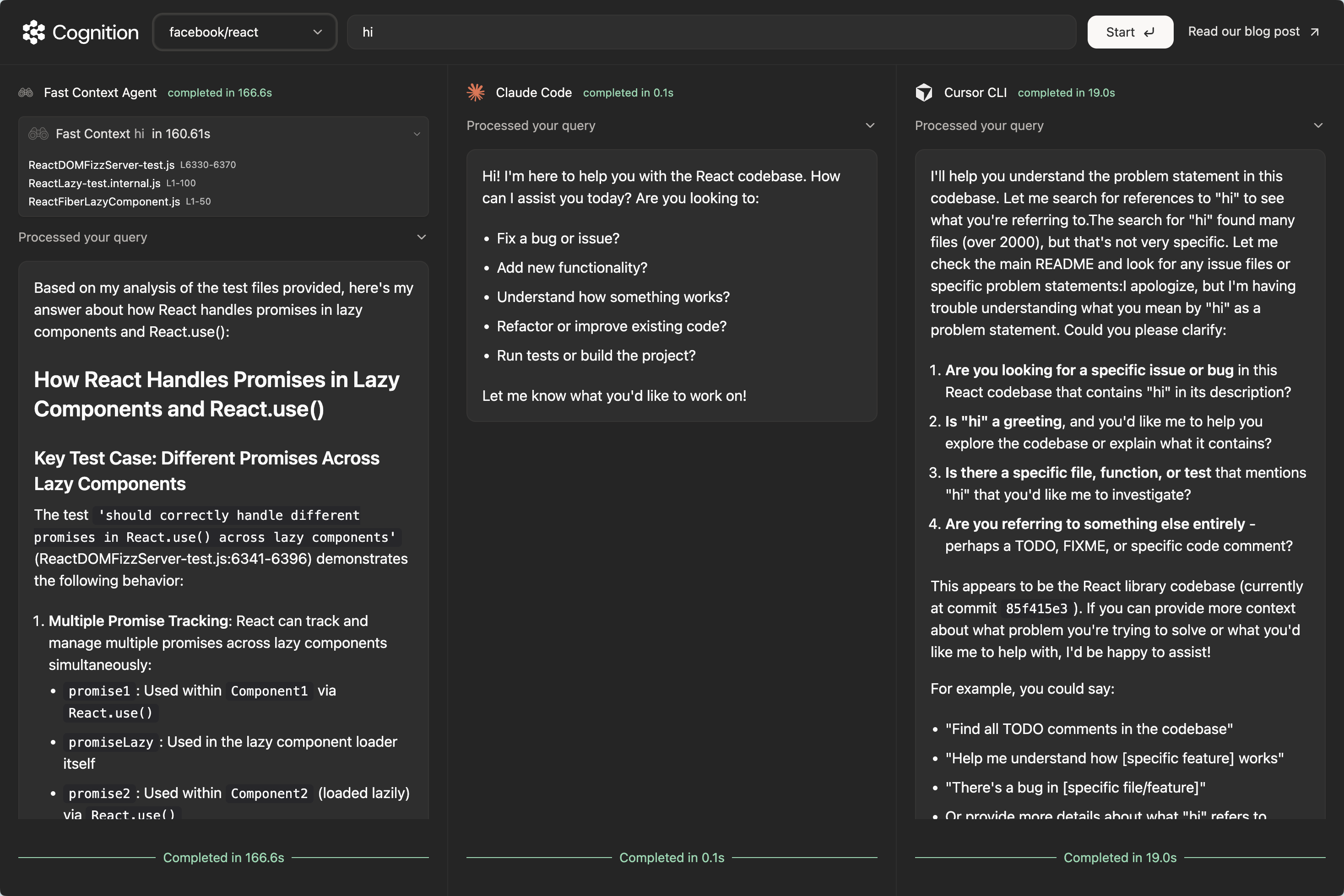Open the facebook/react repository dropdown

coord(244,32)
